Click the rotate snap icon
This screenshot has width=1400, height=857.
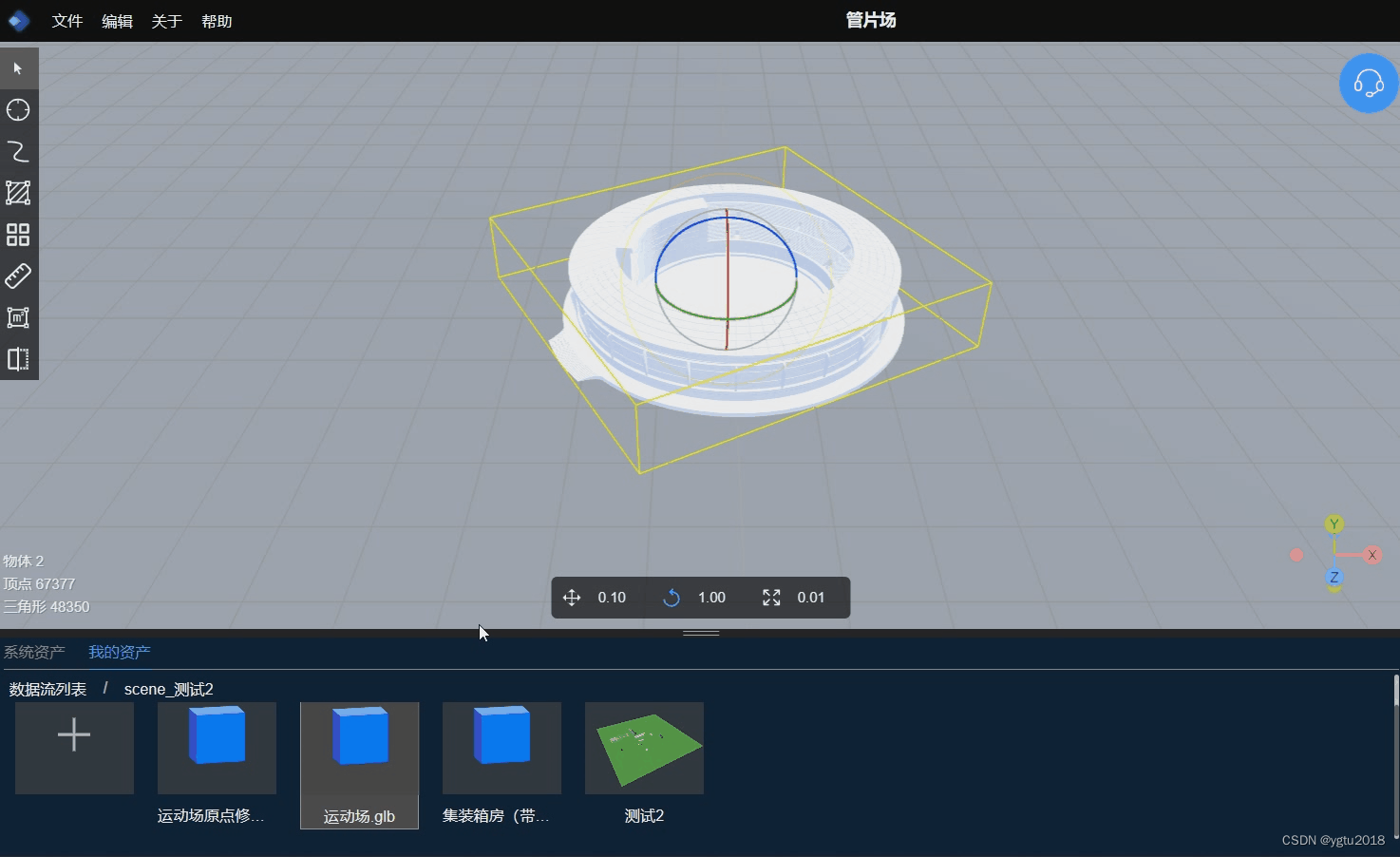[x=672, y=598]
